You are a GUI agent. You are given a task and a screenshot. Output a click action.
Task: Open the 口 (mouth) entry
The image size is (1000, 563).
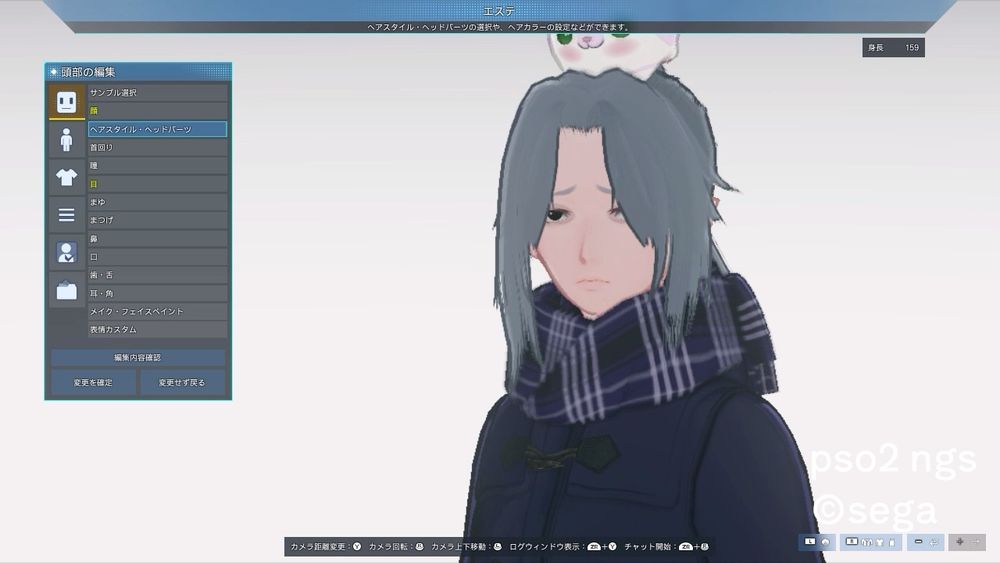157,257
